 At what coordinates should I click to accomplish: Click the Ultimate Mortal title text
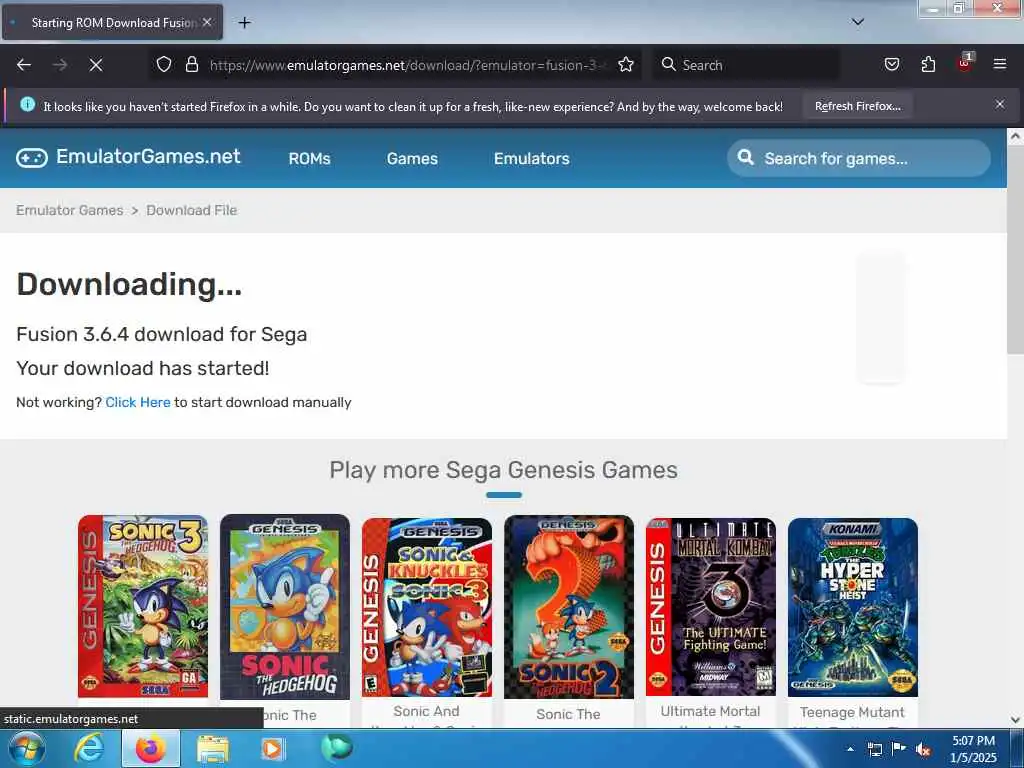[x=711, y=711]
